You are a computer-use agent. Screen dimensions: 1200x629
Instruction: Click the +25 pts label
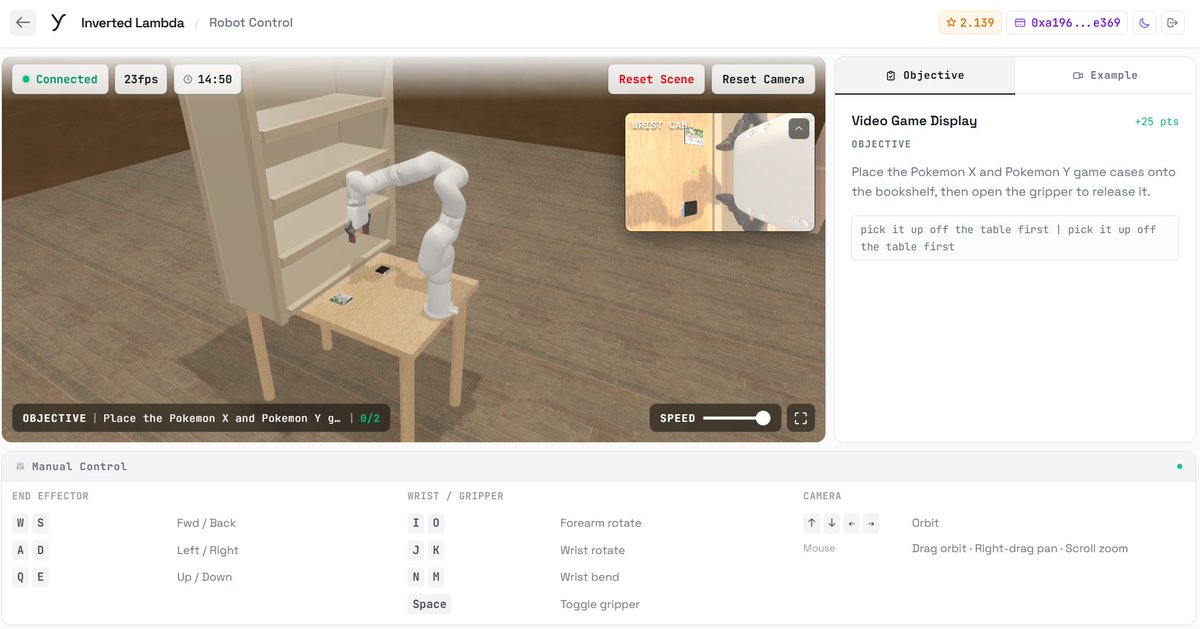pyautogui.click(x=1157, y=121)
